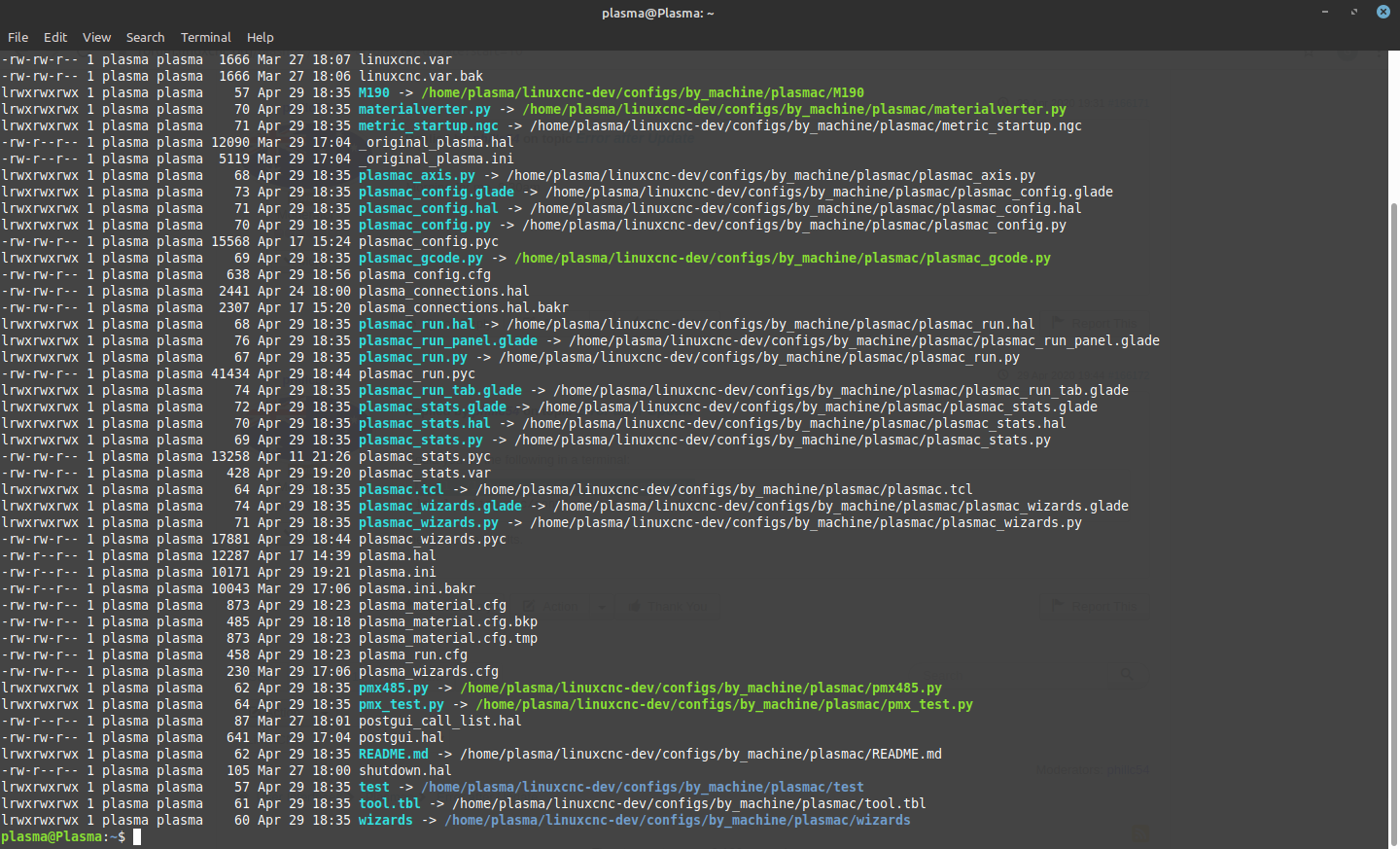The height and width of the screenshot is (849, 1400).
Task: Click the plasmac_run.hal symlink name
Action: click(x=417, y=324)
